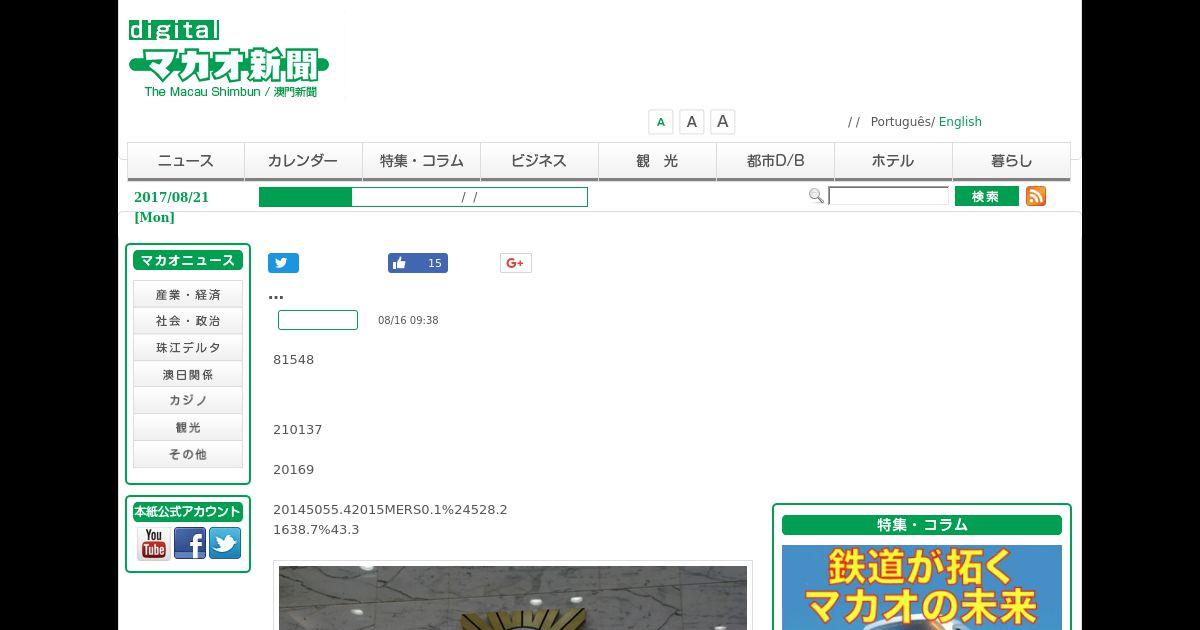Open the official Twitter account icon
Screen dimensions: 1200x630
pyautogui.click(x=225, y=543)
